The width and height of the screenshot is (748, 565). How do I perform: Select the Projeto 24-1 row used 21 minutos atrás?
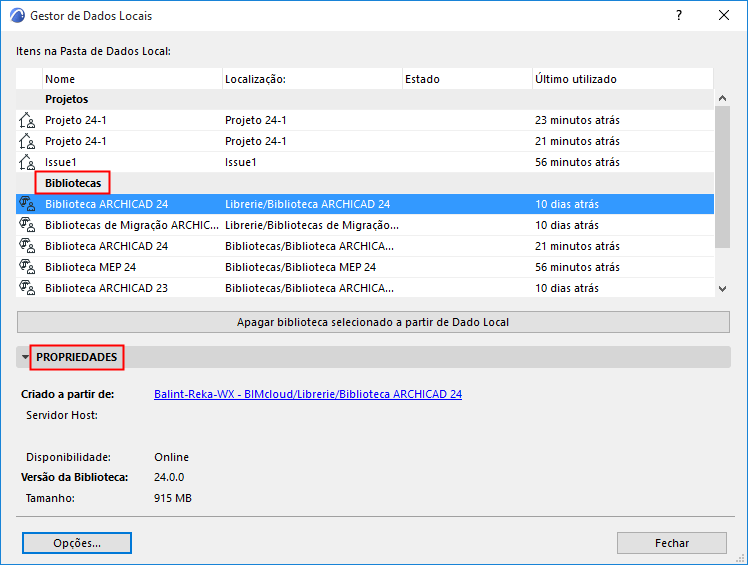click(365, 141)
